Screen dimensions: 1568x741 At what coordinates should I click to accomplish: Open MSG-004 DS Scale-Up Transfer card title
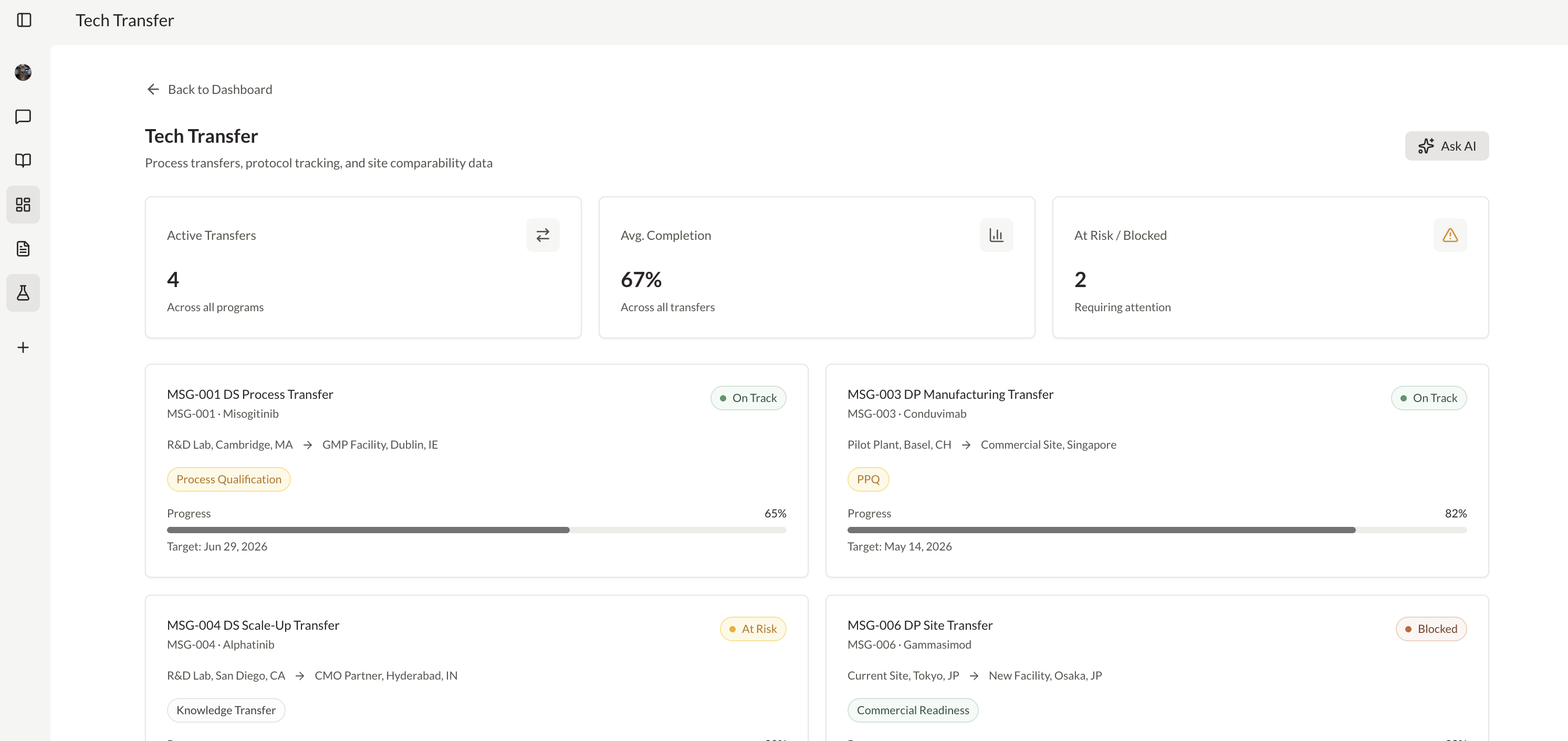tap(253, 625)
